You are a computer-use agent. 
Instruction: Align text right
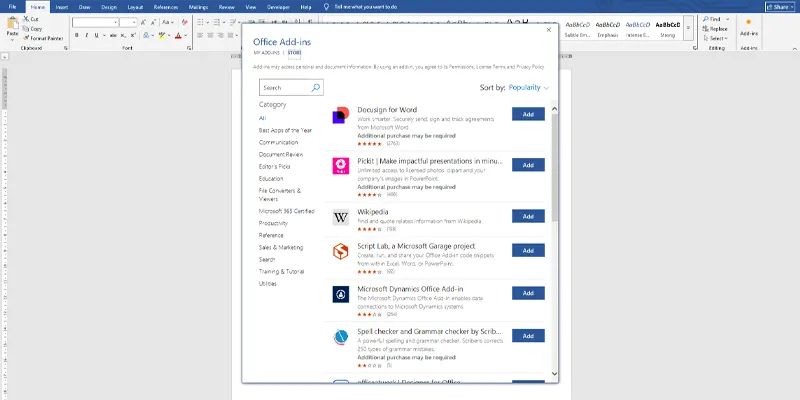[x=220, y=35]
